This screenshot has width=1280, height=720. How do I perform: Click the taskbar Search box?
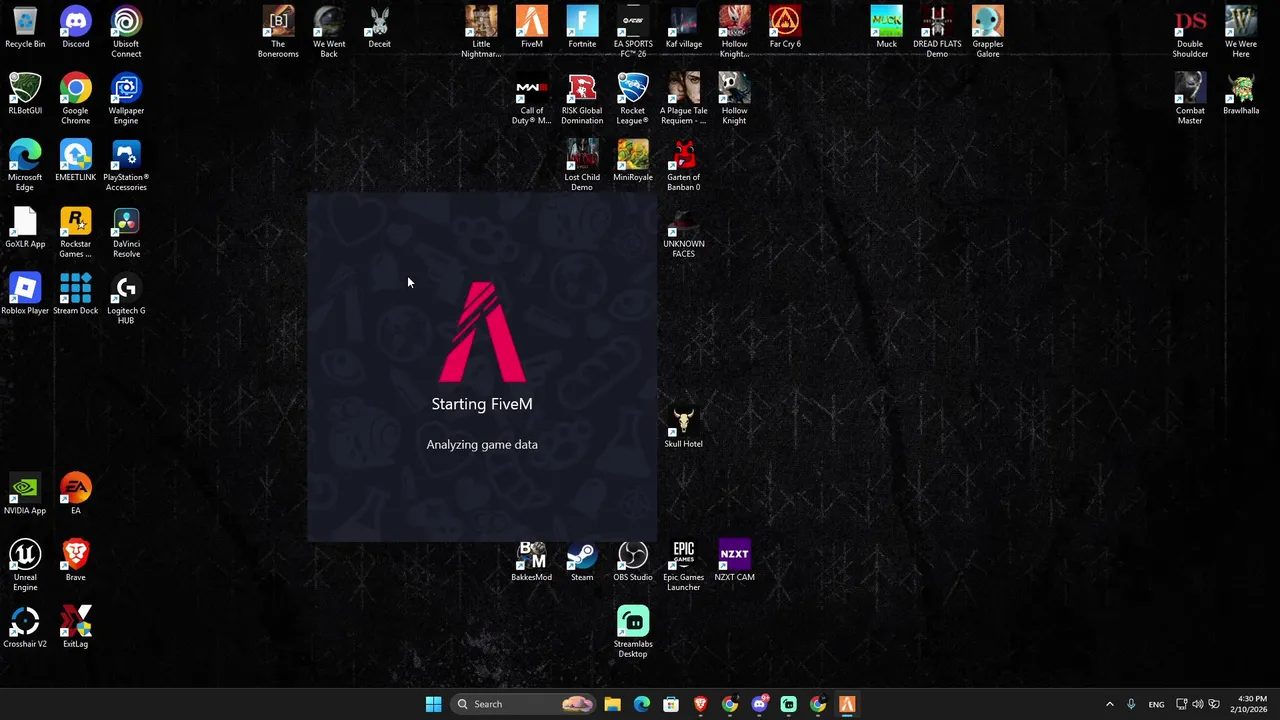(524, 704)
